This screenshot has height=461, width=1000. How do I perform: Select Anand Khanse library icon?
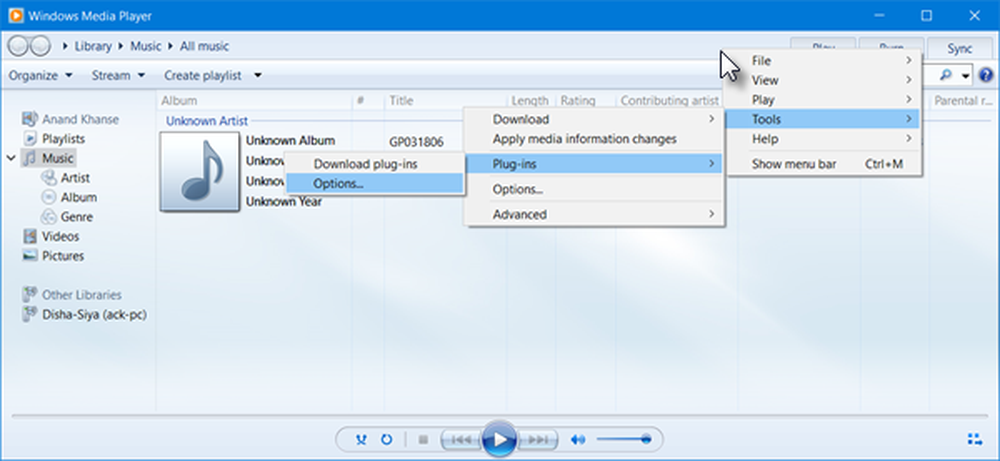[x=30, y=119]
